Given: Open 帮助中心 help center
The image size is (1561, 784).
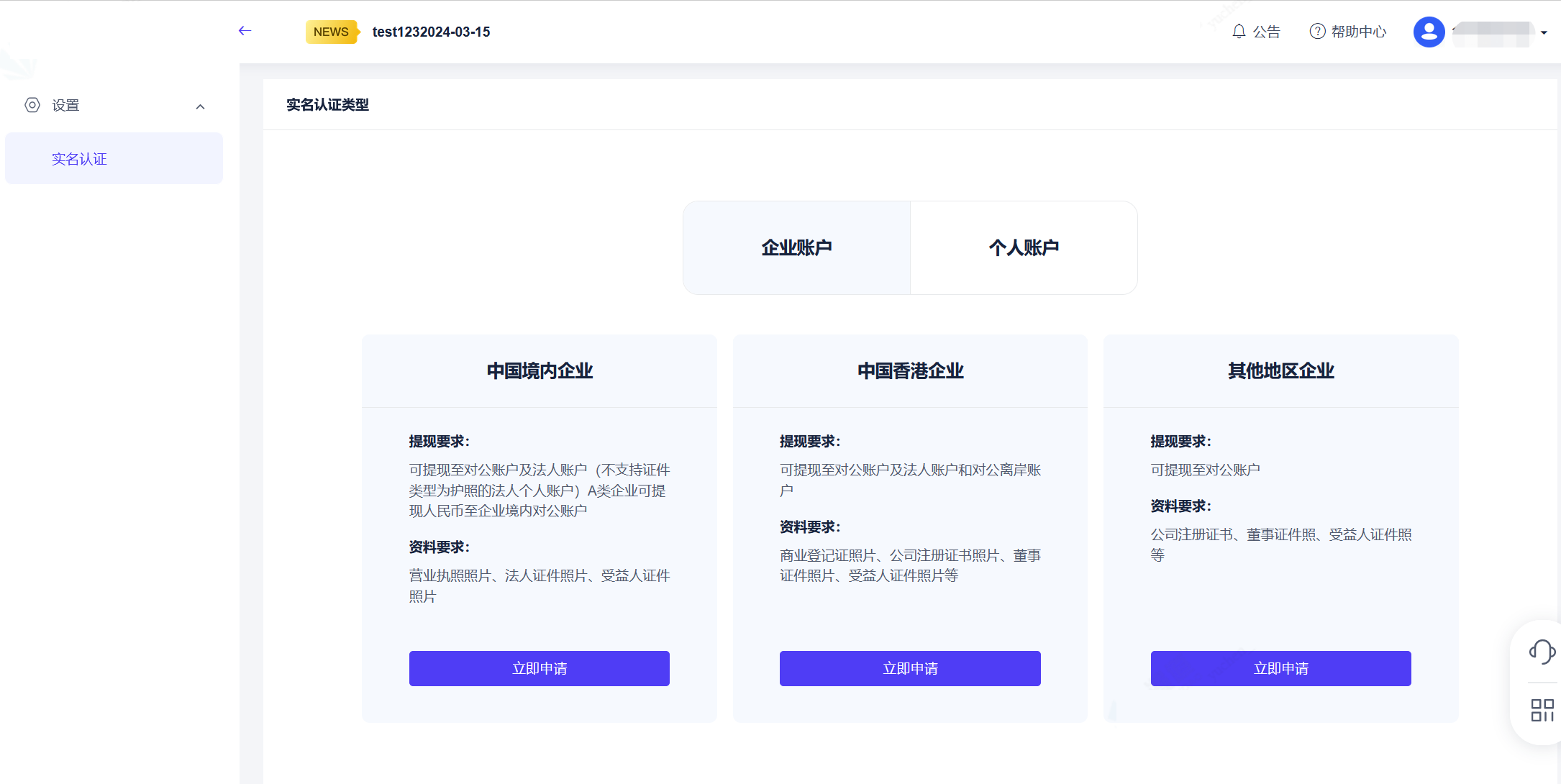Looking at the screenshot, I should [x=1348, y=32].
